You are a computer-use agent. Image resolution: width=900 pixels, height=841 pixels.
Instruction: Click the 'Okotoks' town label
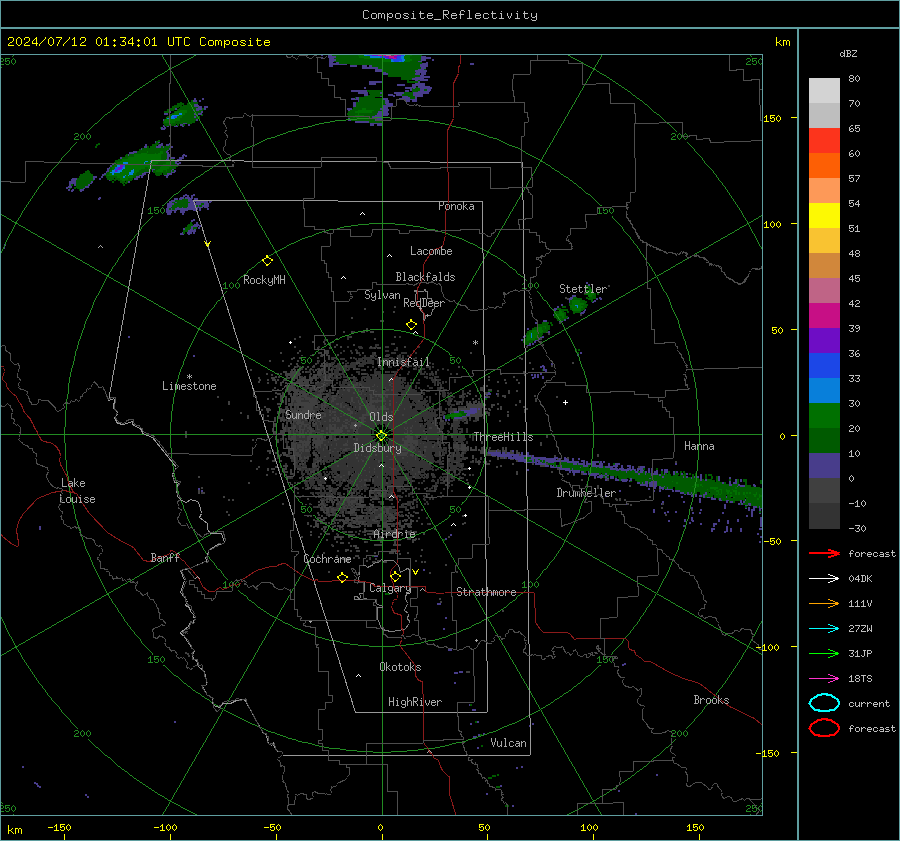coord(400,667)
